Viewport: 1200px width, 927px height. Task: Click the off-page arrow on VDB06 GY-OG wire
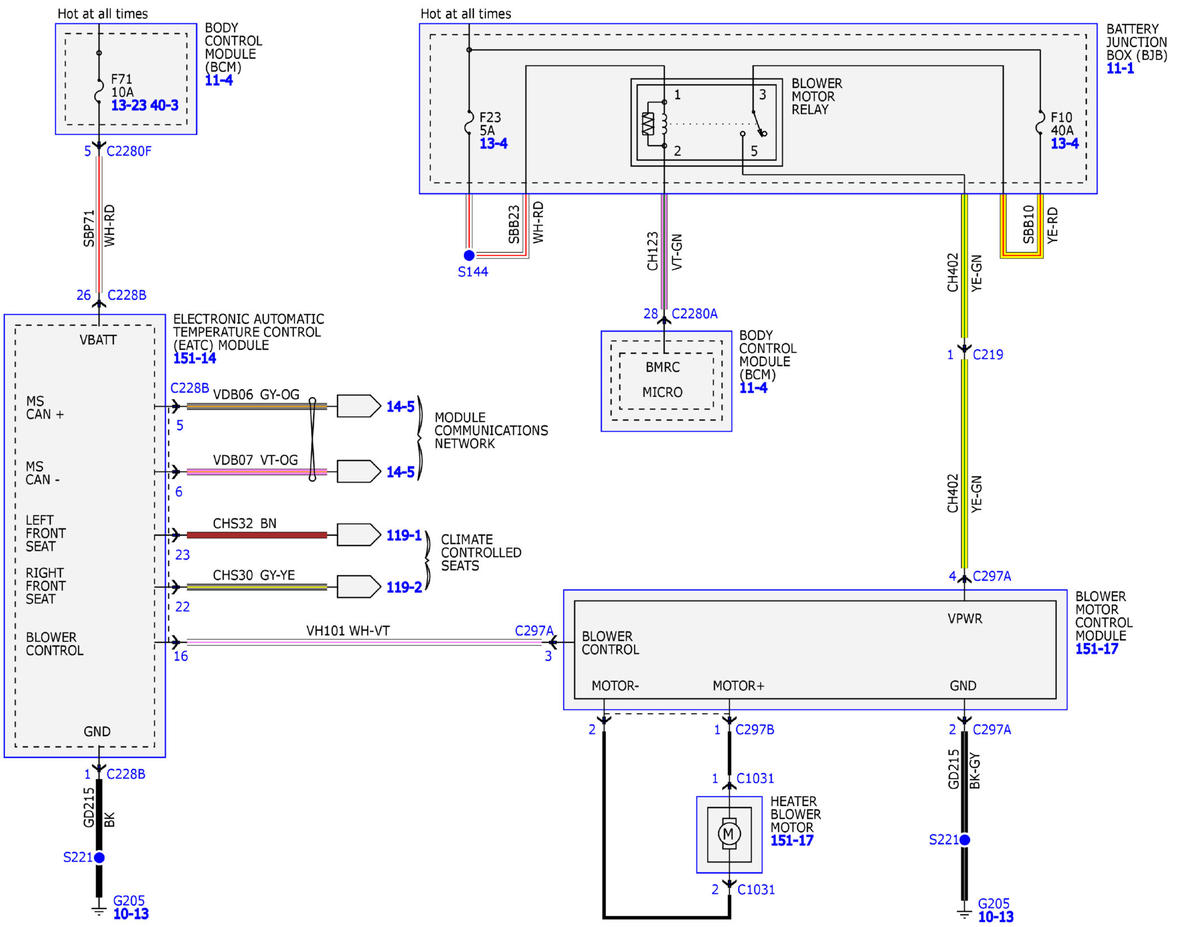click(x=358, y=406)
